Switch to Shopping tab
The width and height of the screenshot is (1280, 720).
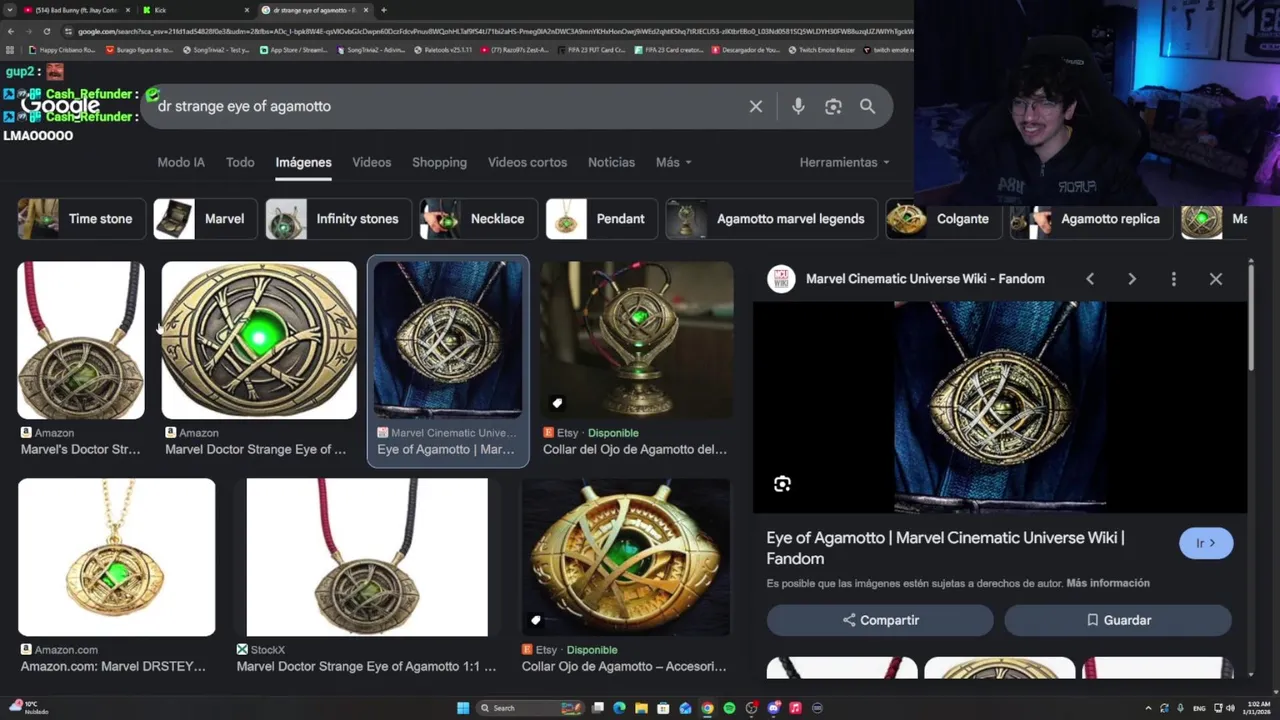[x=439, y=162]
